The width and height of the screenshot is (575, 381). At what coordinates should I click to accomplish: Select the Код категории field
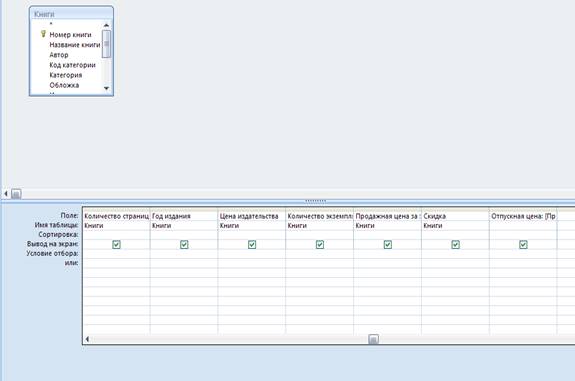click(72, 65)
